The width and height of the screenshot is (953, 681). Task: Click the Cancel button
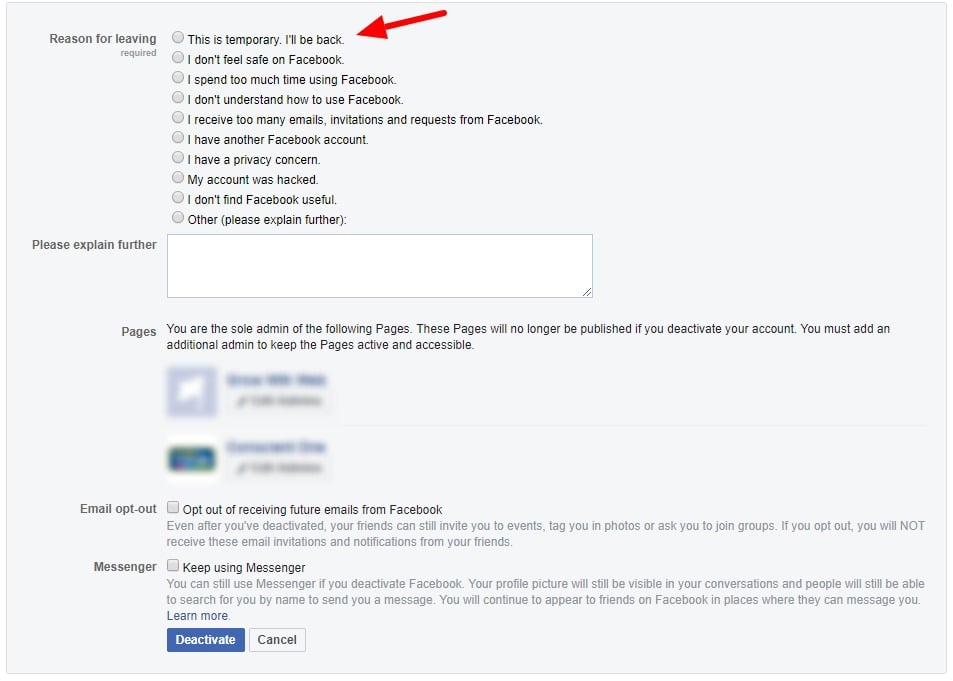(277, 640)
